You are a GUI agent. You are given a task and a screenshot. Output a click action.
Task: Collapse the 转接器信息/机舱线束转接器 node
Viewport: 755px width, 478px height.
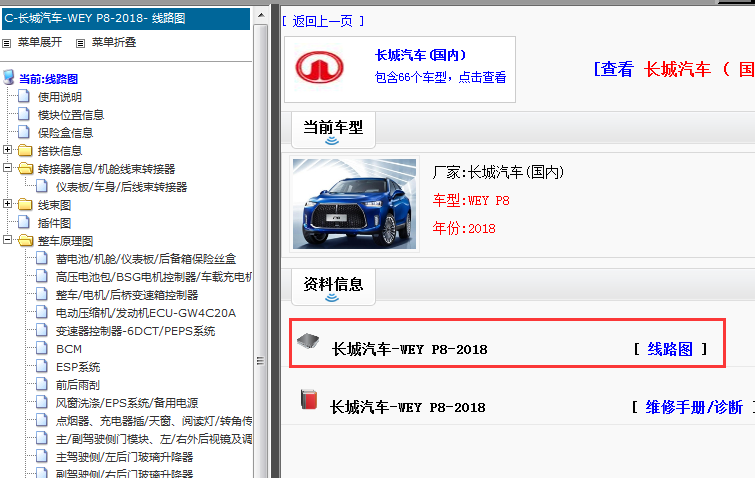7,168
